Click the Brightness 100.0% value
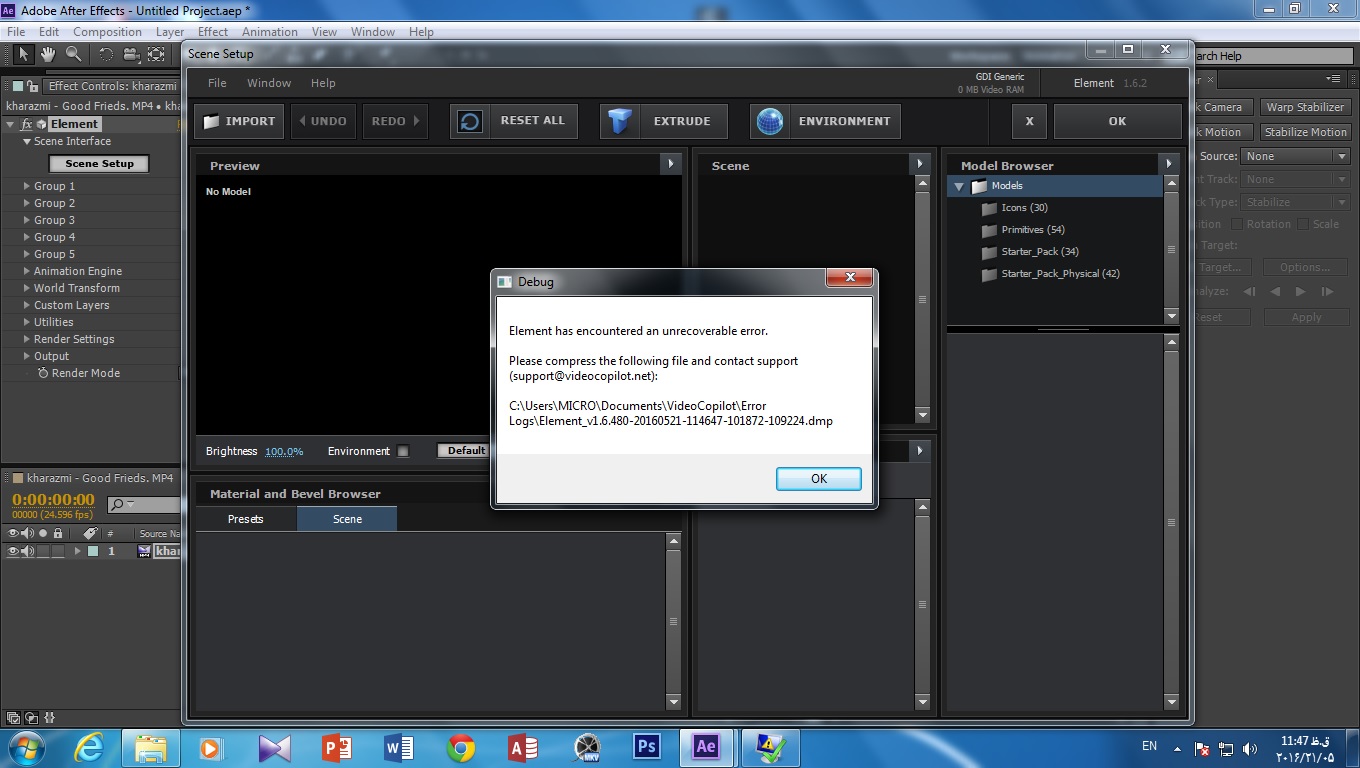This screenshot has height=768, width=1360. [284, 452]
